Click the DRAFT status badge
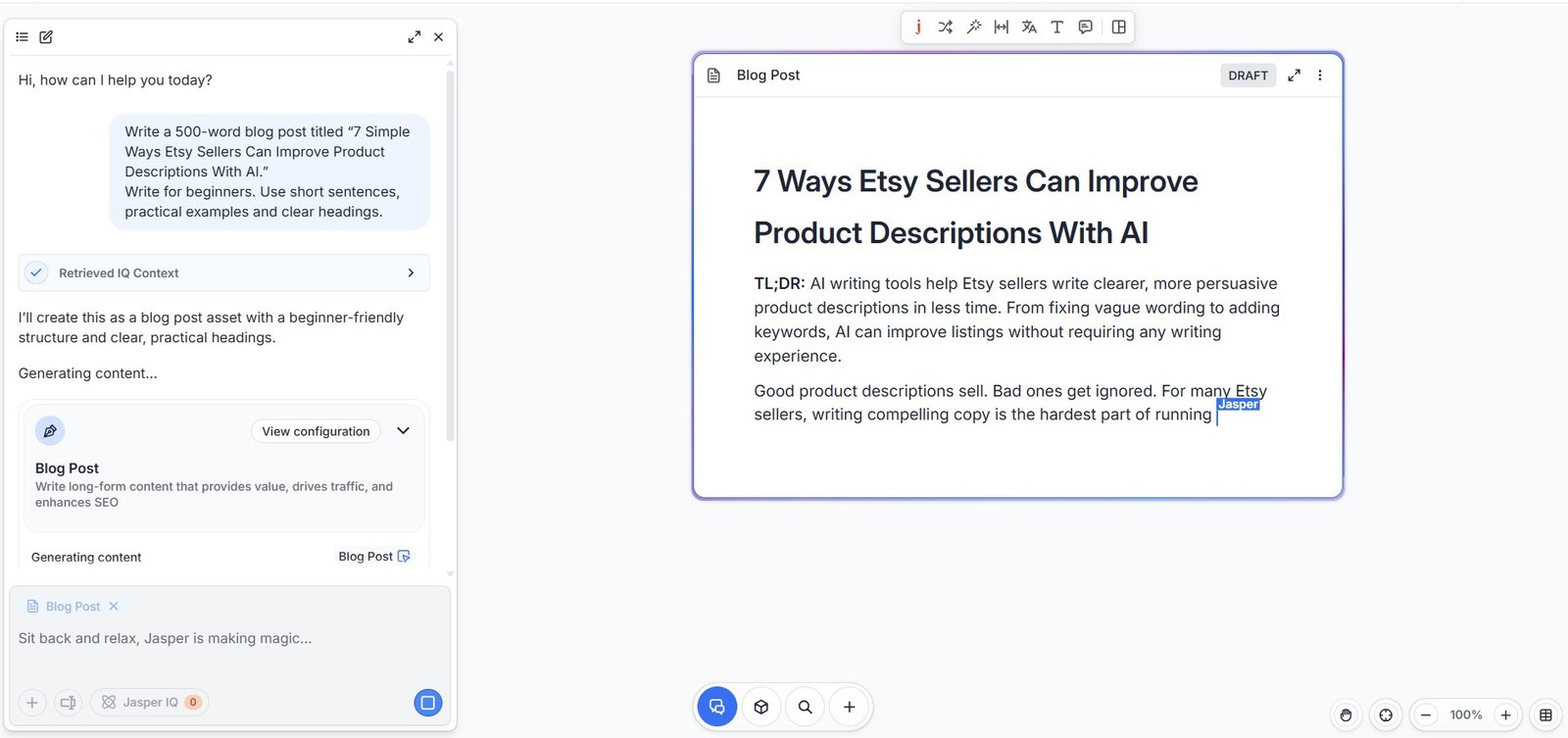The height and width of the screenshot is (738, 1568). (1248, 75)
